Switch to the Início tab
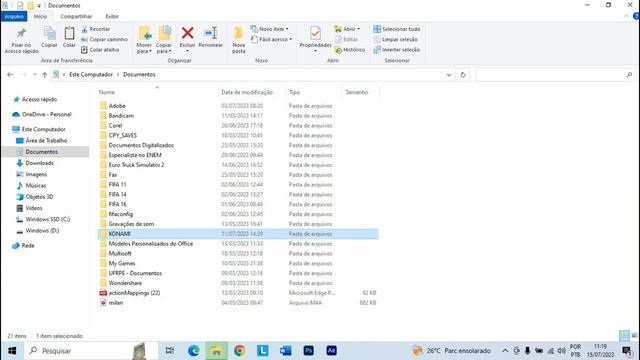 pyautogui.click(x=40, y=16)
